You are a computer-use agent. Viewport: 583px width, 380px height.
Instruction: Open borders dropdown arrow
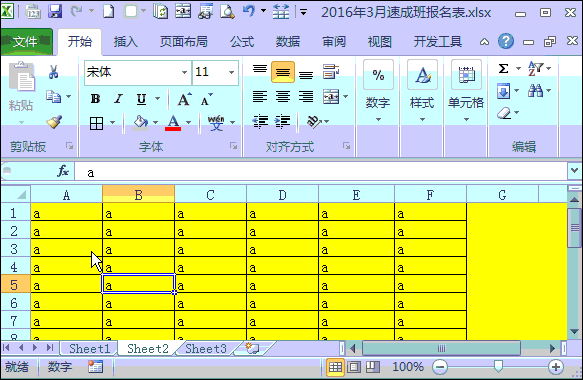click(112, 122)
